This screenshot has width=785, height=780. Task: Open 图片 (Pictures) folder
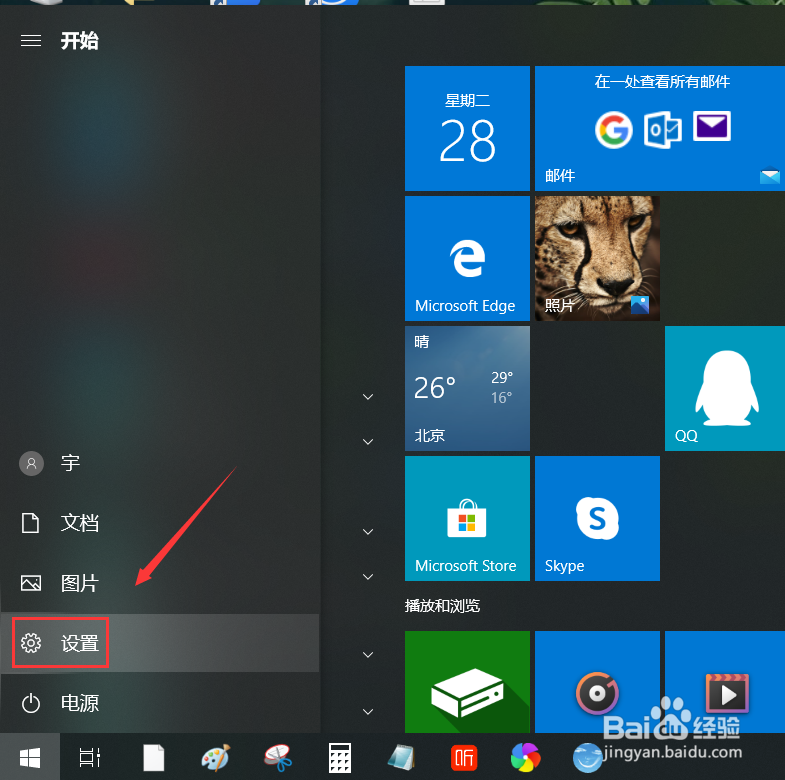coord(160,583)
